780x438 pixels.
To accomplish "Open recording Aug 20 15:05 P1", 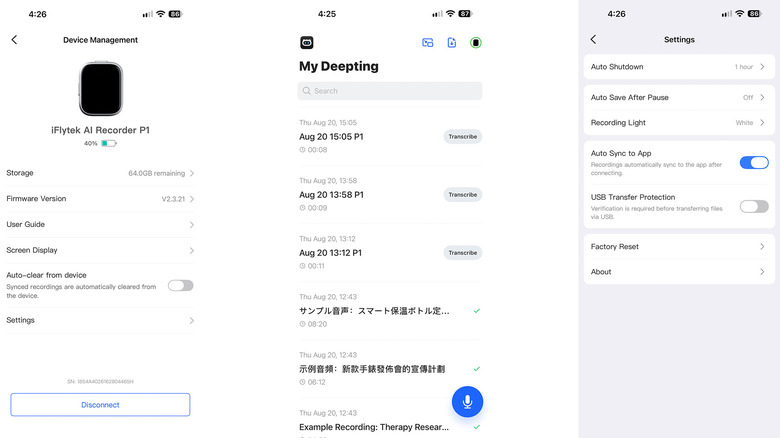I will (331, 136).
